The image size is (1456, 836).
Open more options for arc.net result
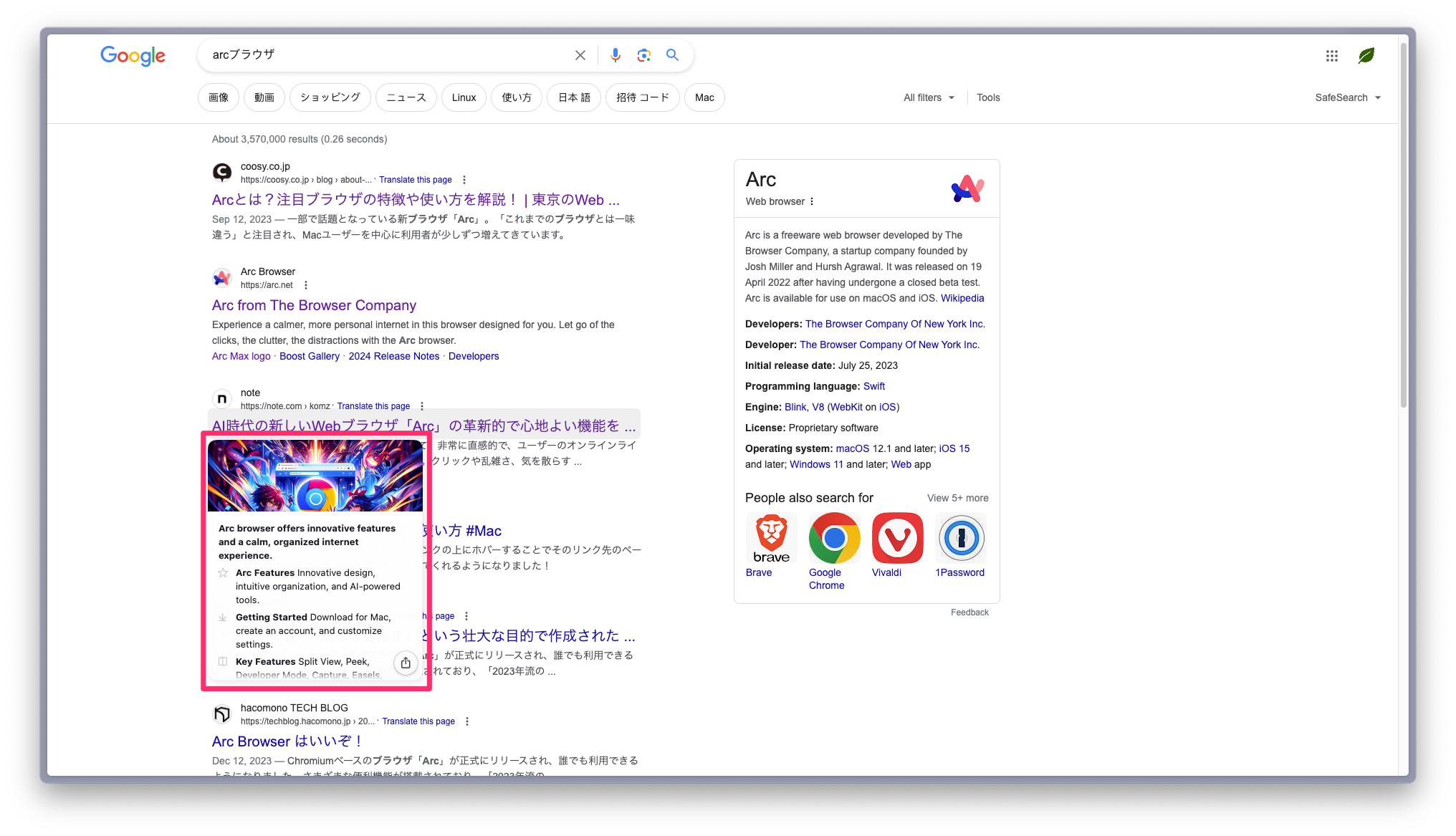click(306, 285)
